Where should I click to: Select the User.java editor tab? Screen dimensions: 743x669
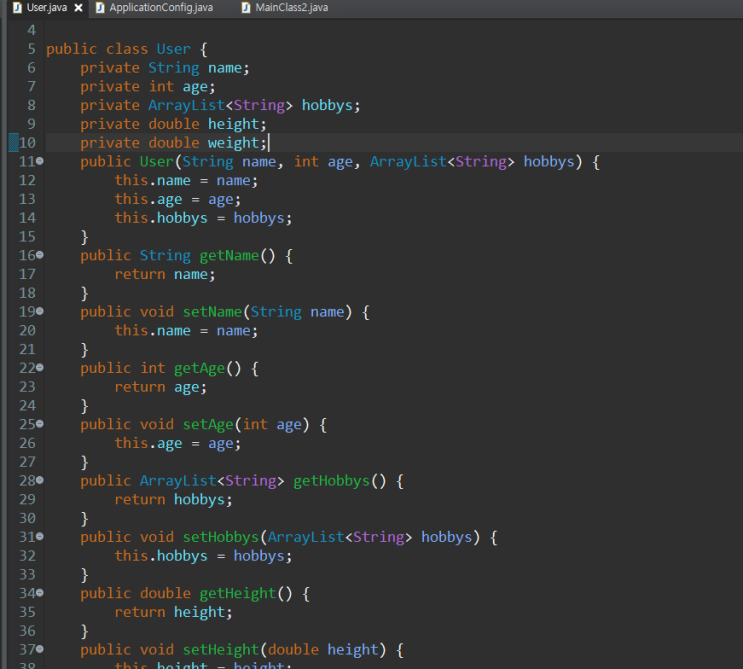point(46,8)
